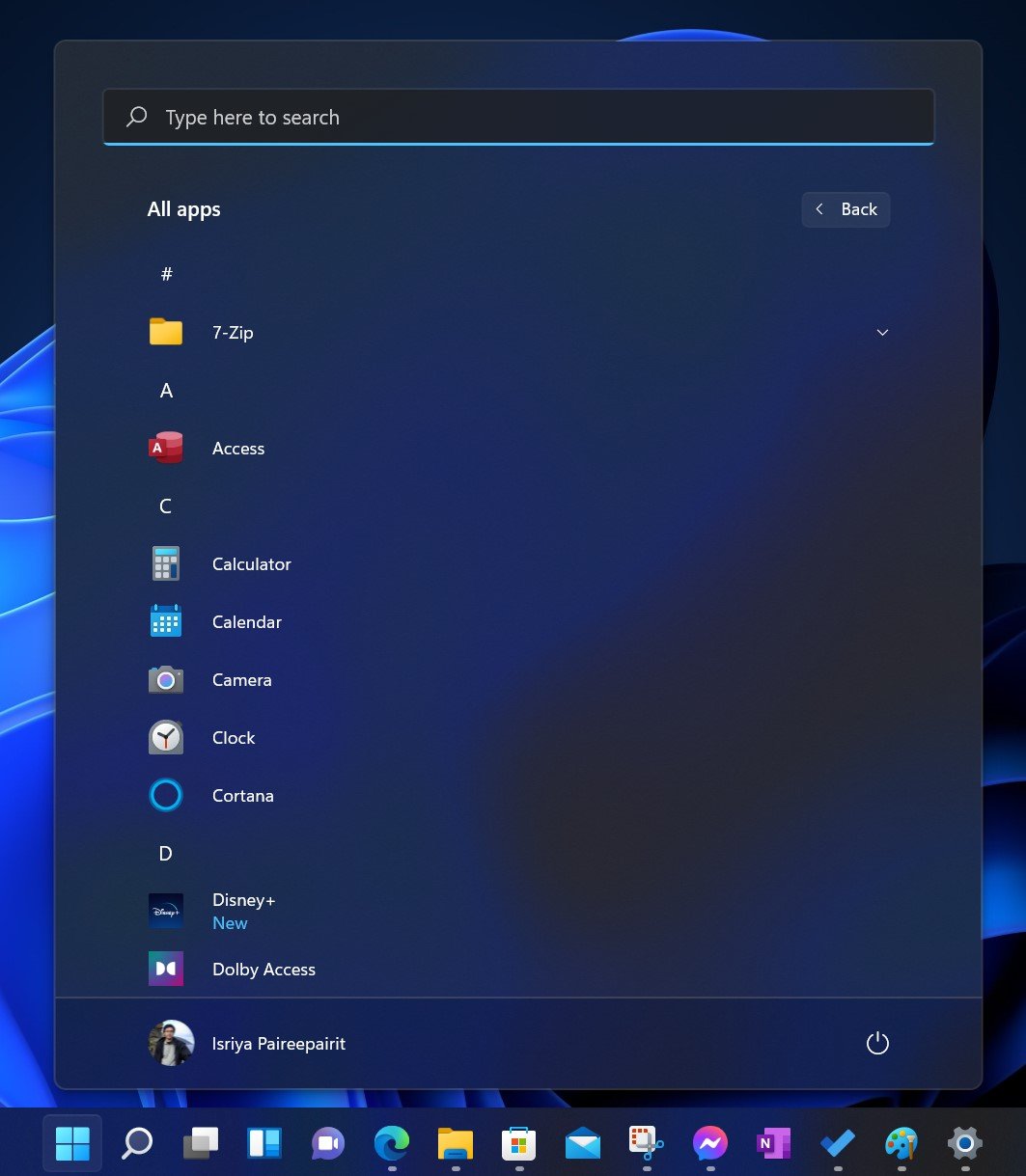Open File Explorer from the taskbar

coord(455,1143)
